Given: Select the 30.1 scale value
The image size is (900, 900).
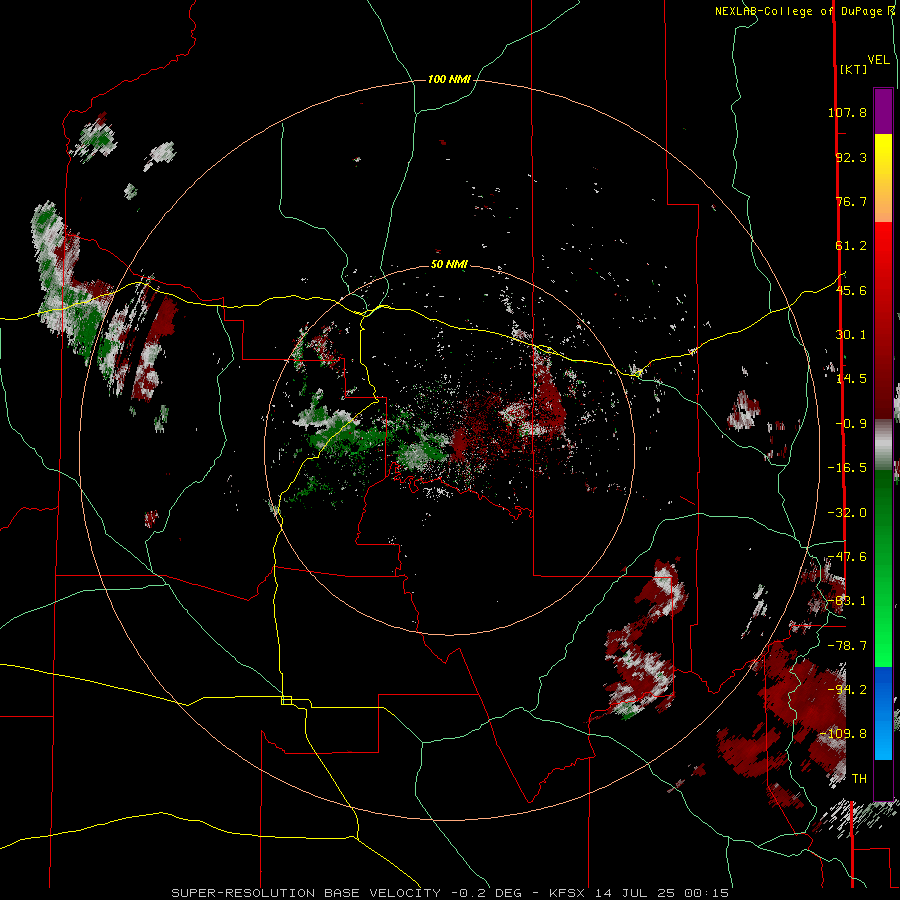Looking at the screenshot, I should [851, 335].
